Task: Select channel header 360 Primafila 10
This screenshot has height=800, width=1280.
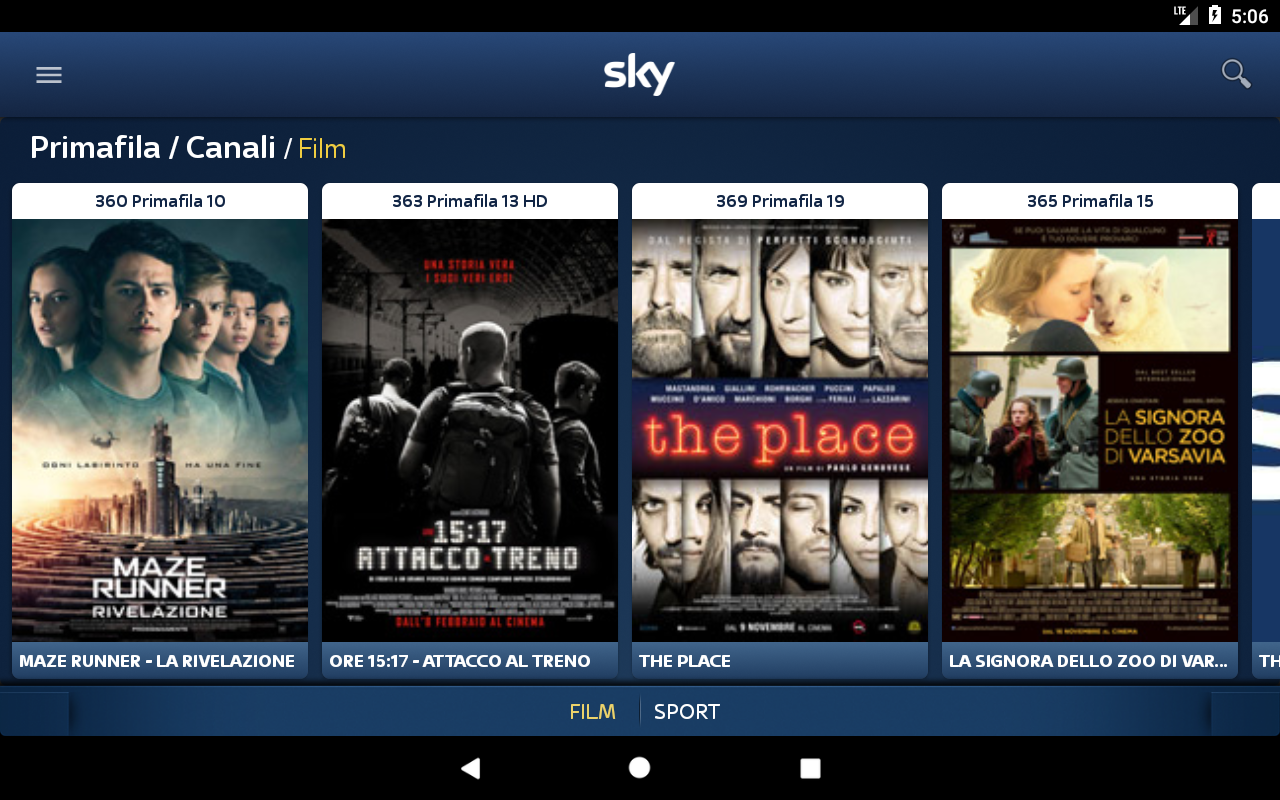Action: [x=160, y=201]
